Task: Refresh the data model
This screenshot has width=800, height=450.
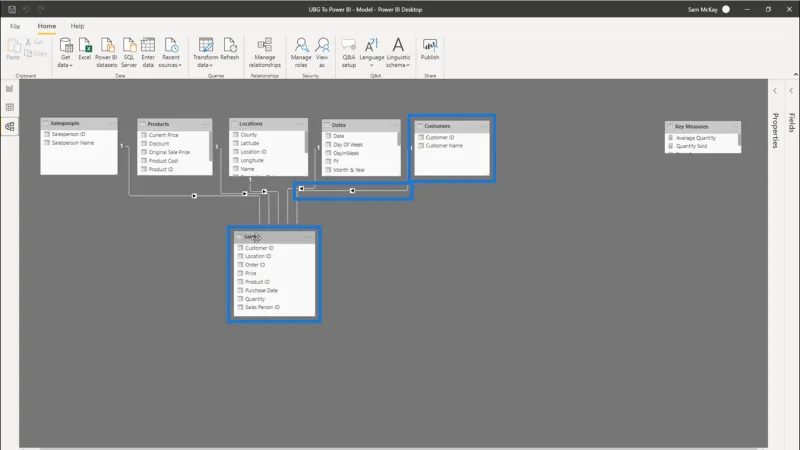Action: point(230,49)
